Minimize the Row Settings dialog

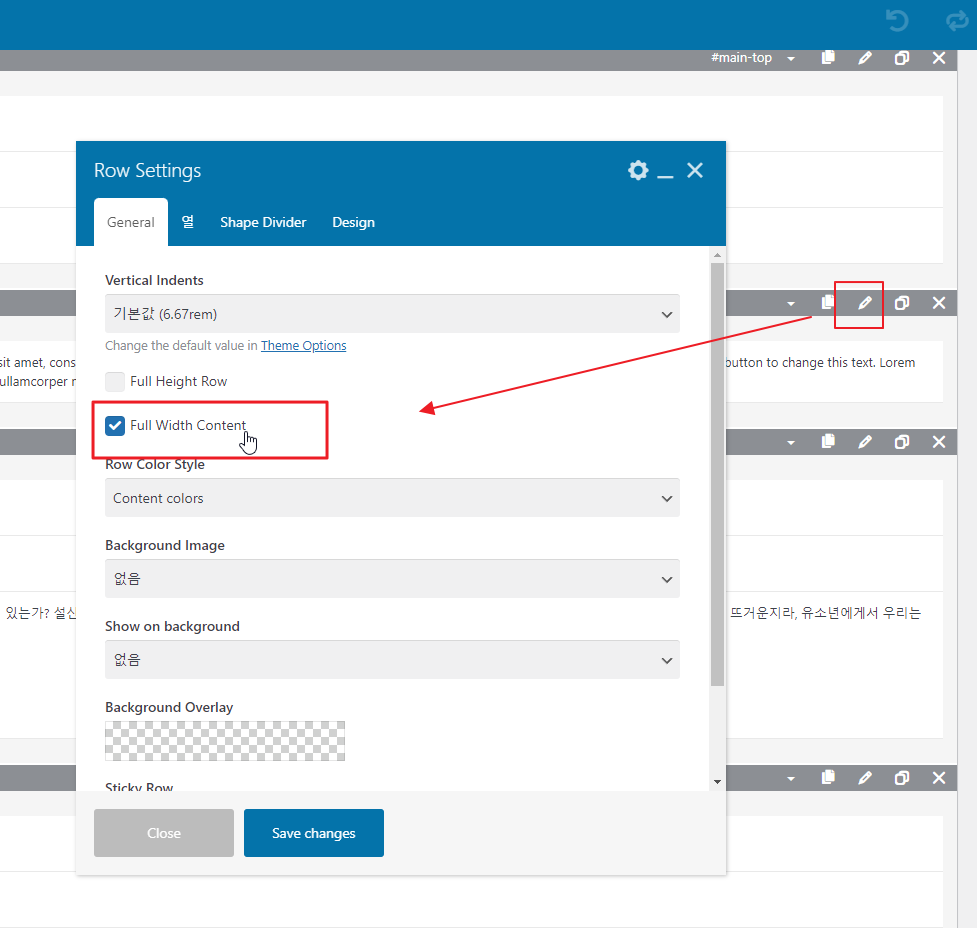[665, 176]
